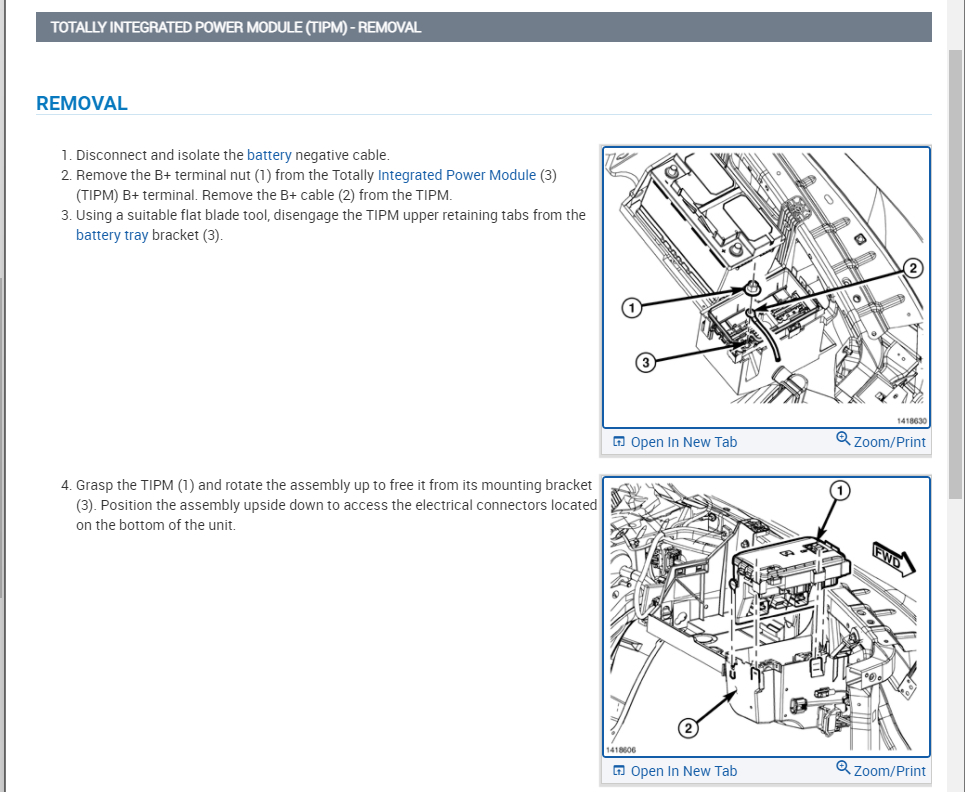Open second diagram 1418606 in a new tab
Viewport: 965px width, 792px height.
coord(676,771)
